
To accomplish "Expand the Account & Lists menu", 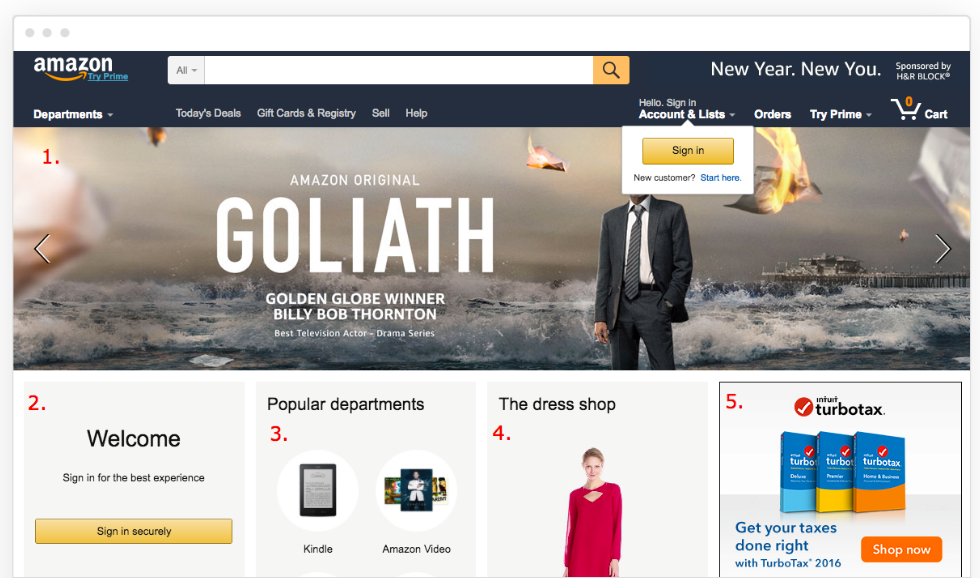I will (687, 114).
